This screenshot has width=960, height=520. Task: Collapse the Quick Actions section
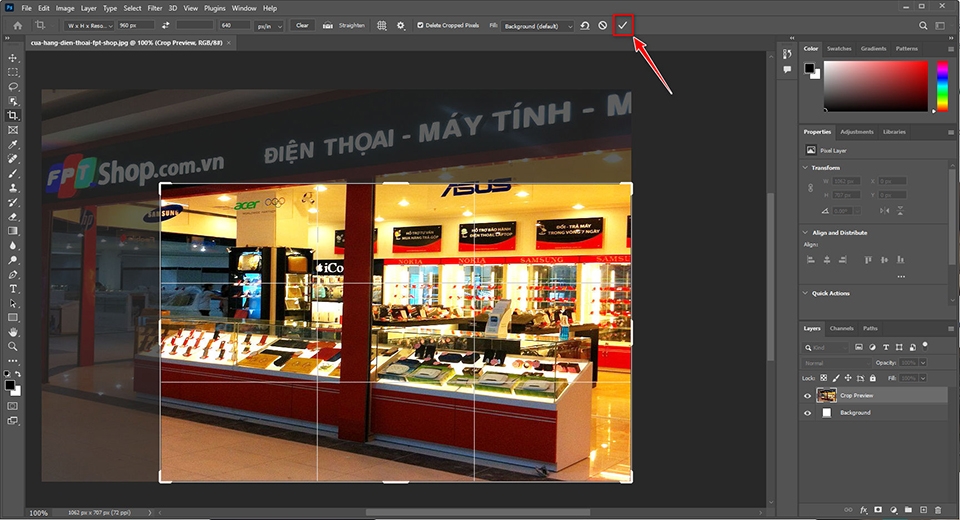pos(805,293)
